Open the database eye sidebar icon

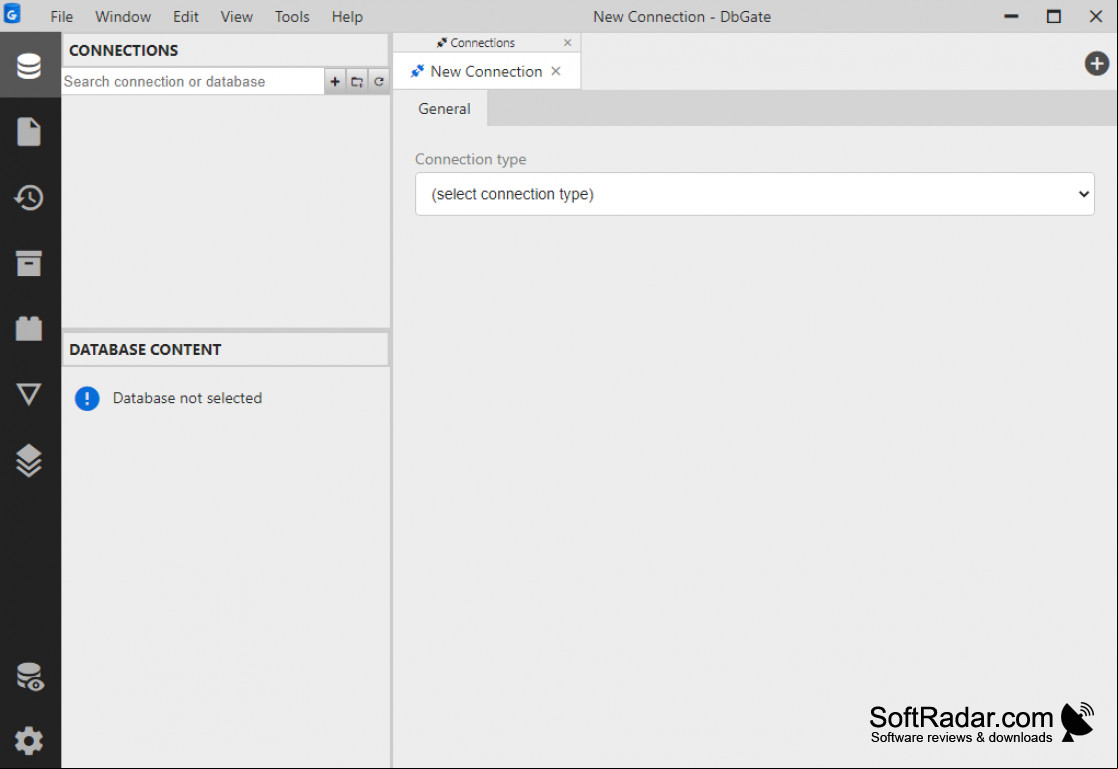(x=29, y=677)
